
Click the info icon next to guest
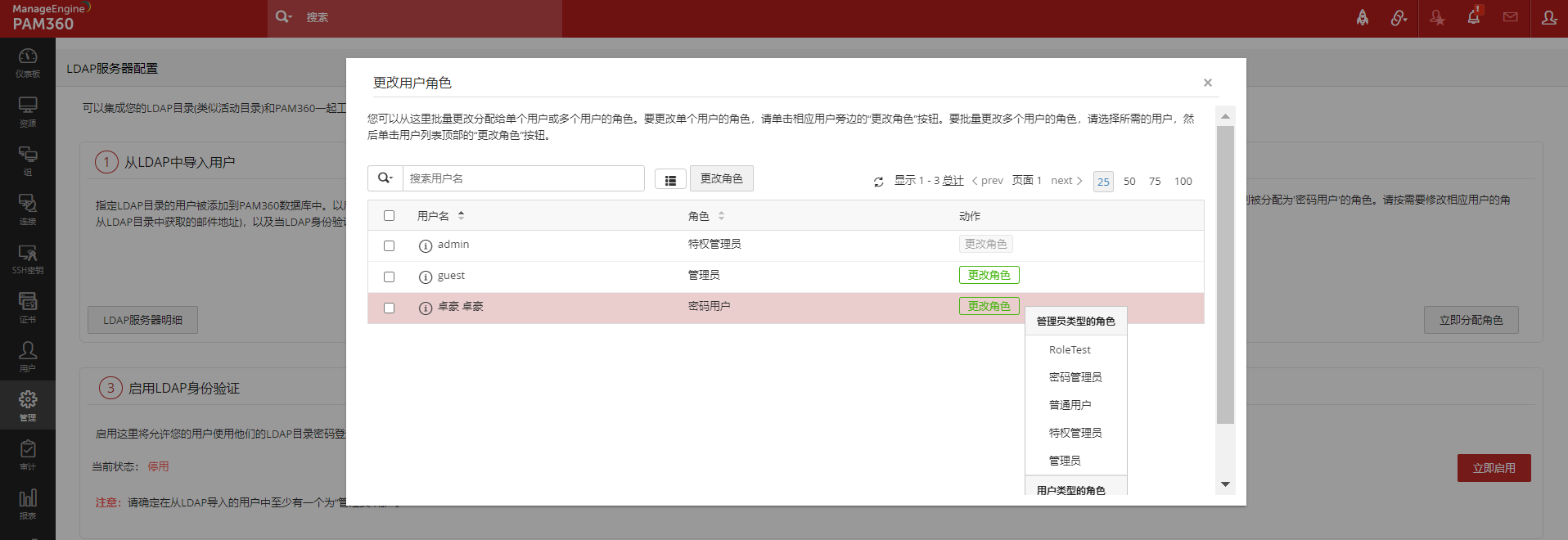click(425, 277)
